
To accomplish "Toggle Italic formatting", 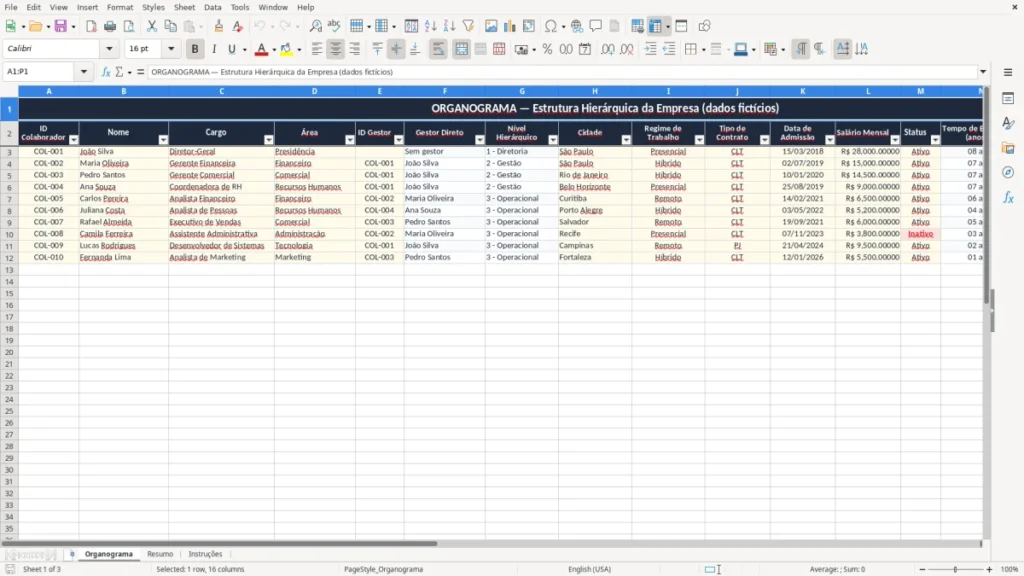I will click(x=214, y=49).
